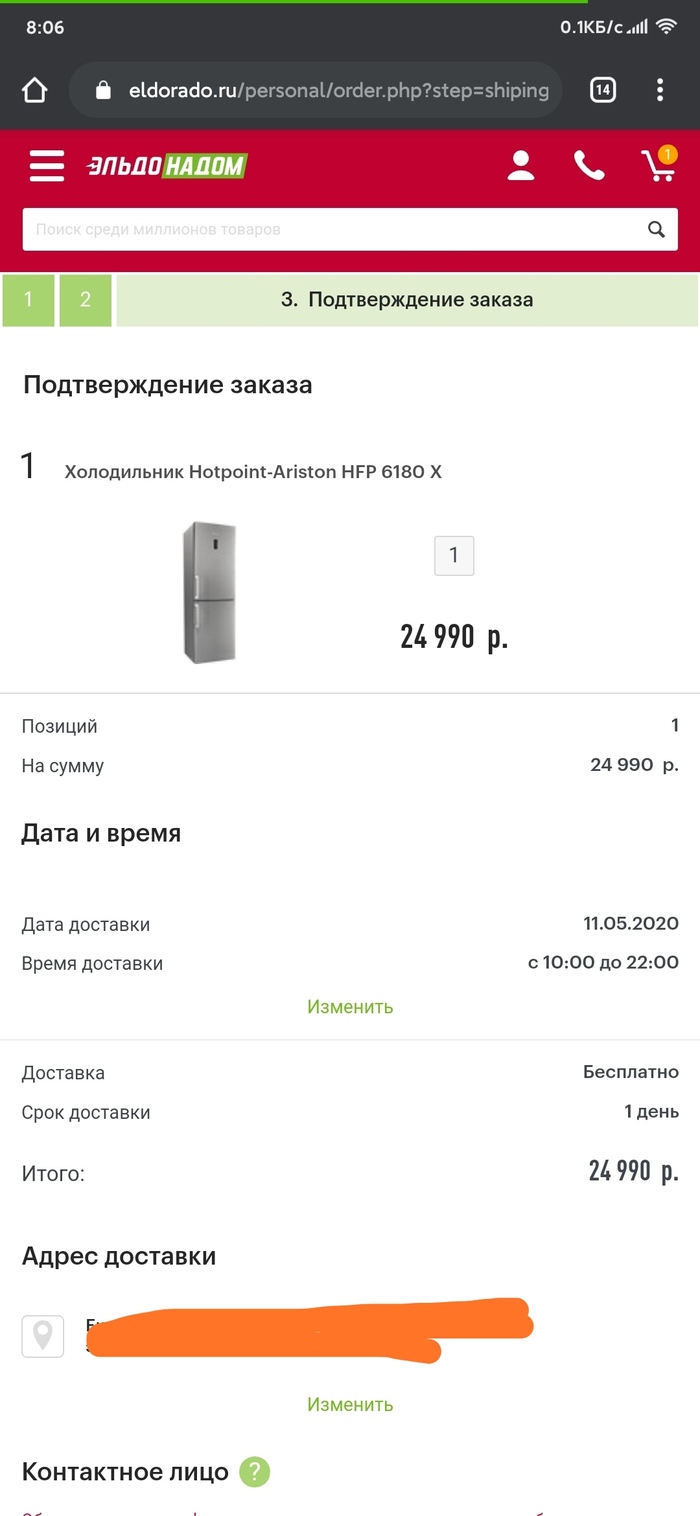Tap the phone call icon

(589, 165)
